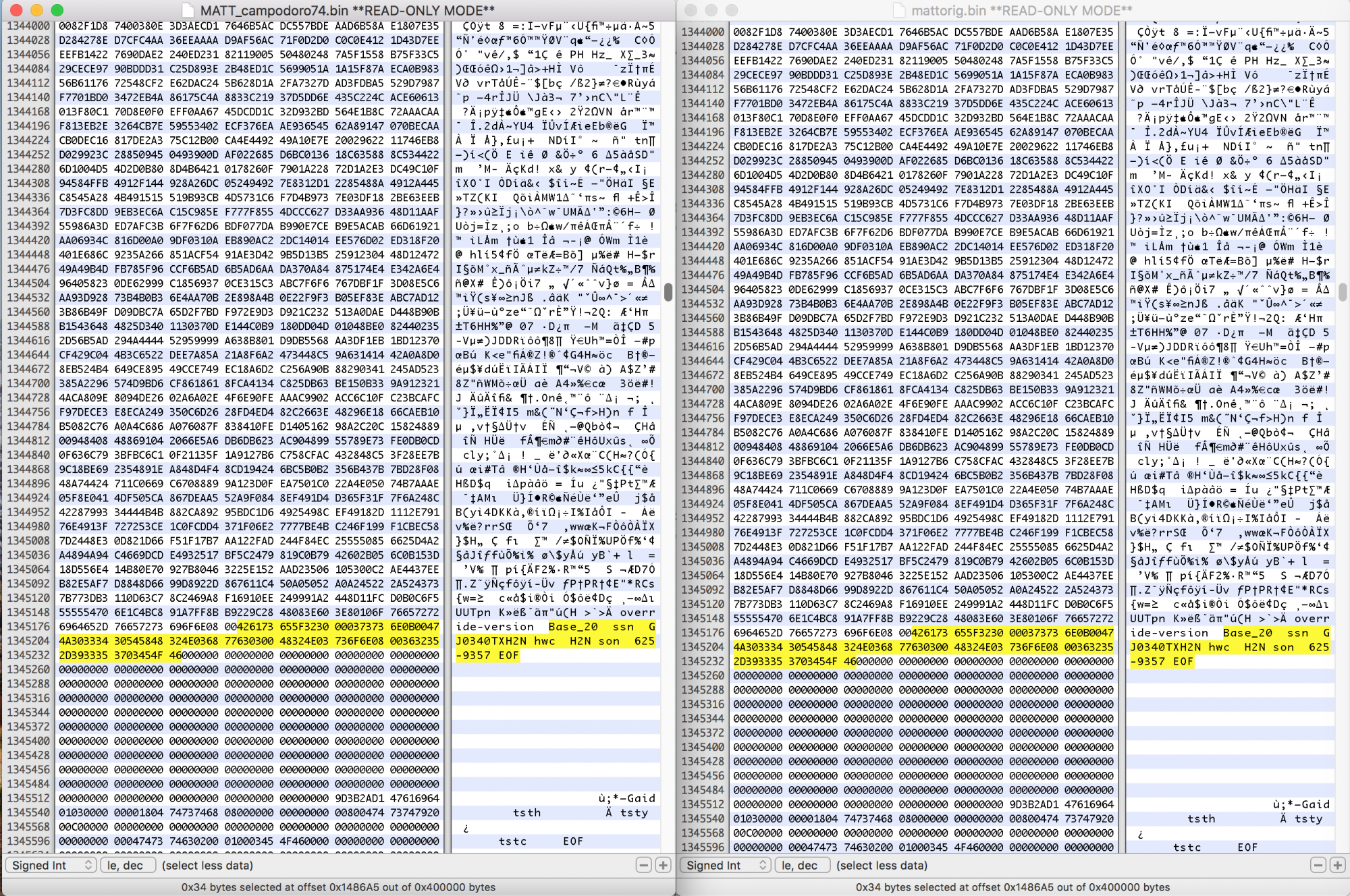Click mattorig.bin document proxy icon

click(898, 10)
